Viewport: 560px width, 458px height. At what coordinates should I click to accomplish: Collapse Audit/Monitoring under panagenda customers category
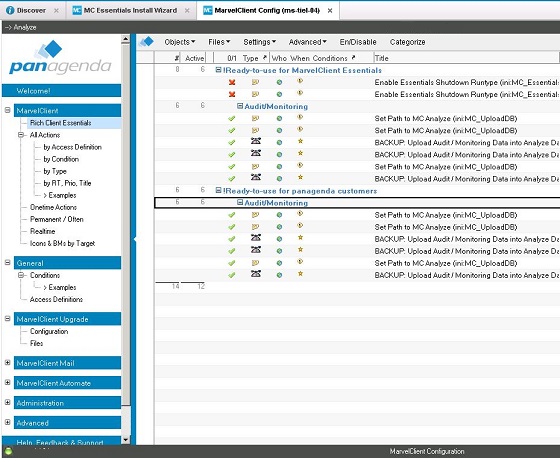coord(240,203)
